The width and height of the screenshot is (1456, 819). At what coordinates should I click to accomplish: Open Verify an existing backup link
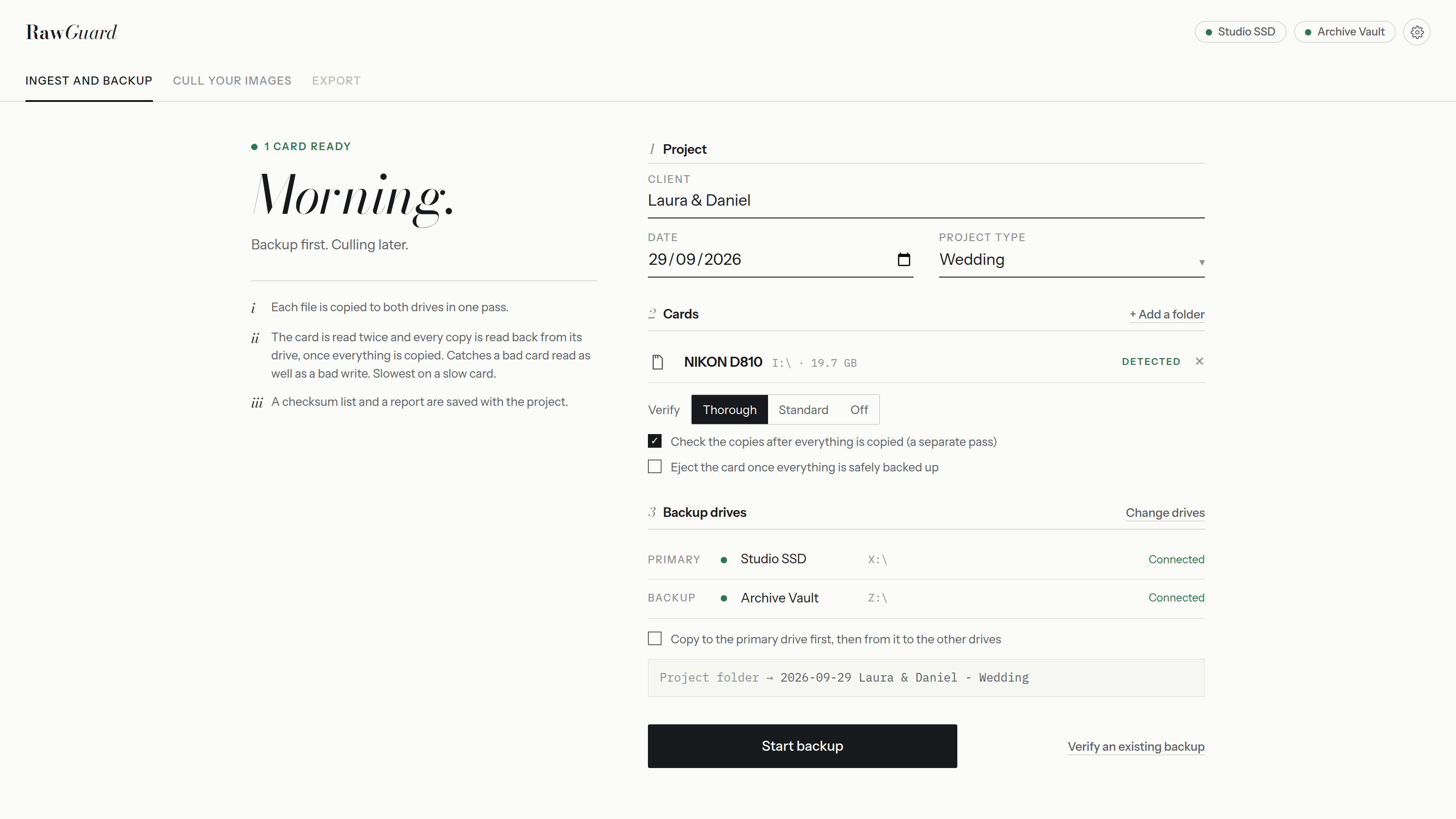(1136, 747)
